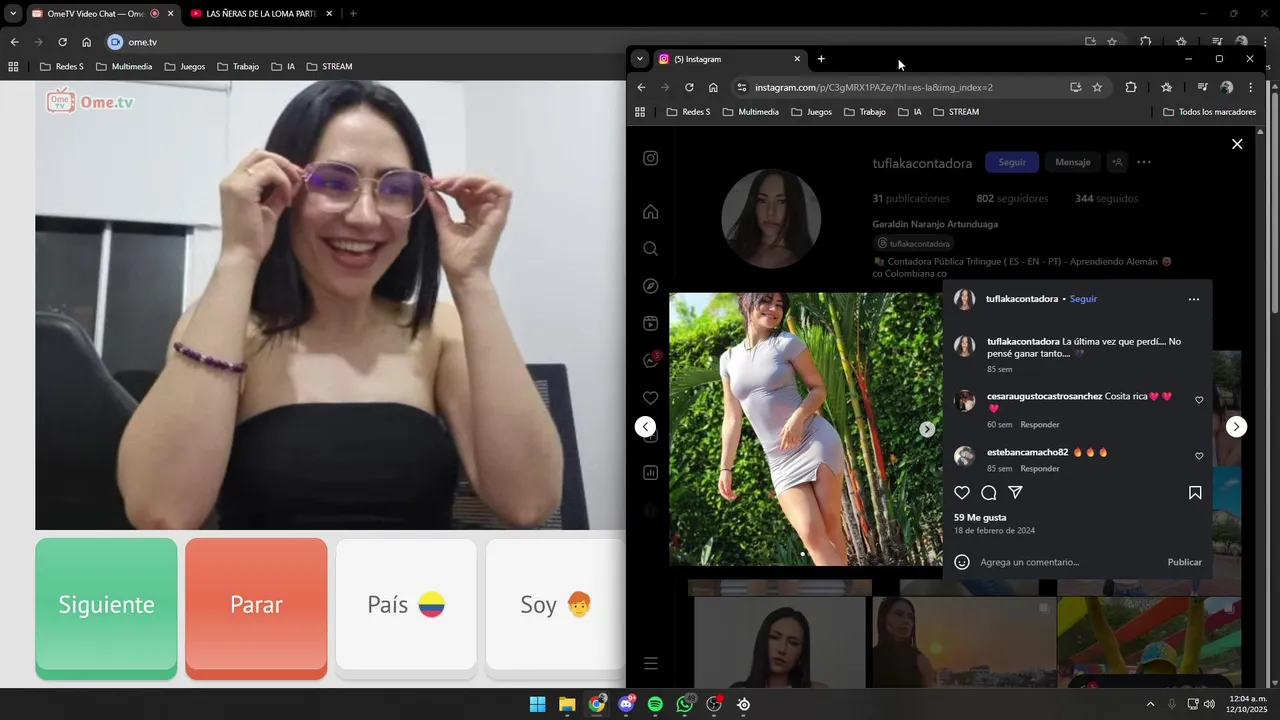Save the post with the bookmark icon
The width and height of the screenshot is (1280, 720).
point(1195,493)
